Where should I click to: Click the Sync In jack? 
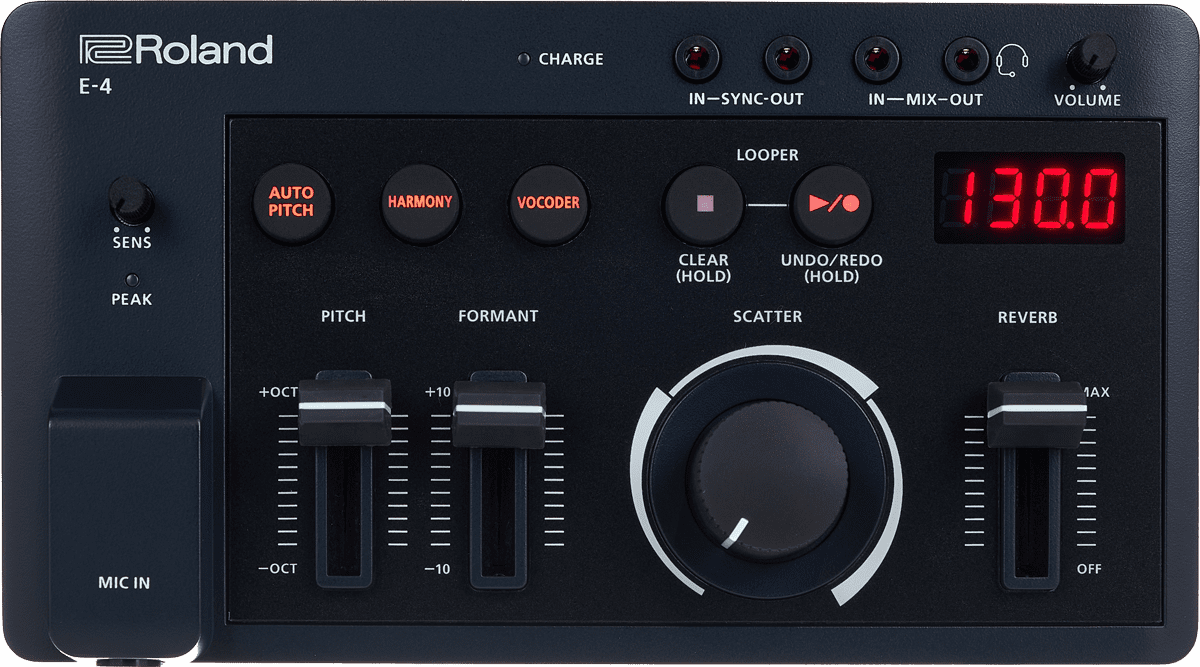[x=699, y=58]
